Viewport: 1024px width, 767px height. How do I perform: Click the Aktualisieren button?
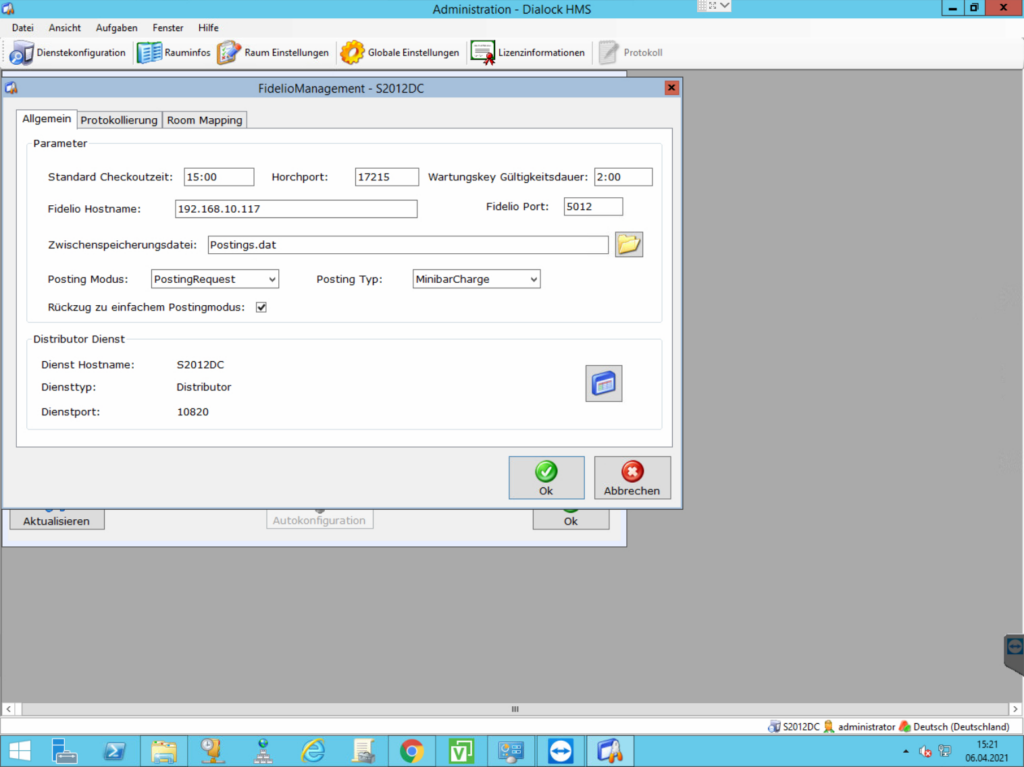56,521
